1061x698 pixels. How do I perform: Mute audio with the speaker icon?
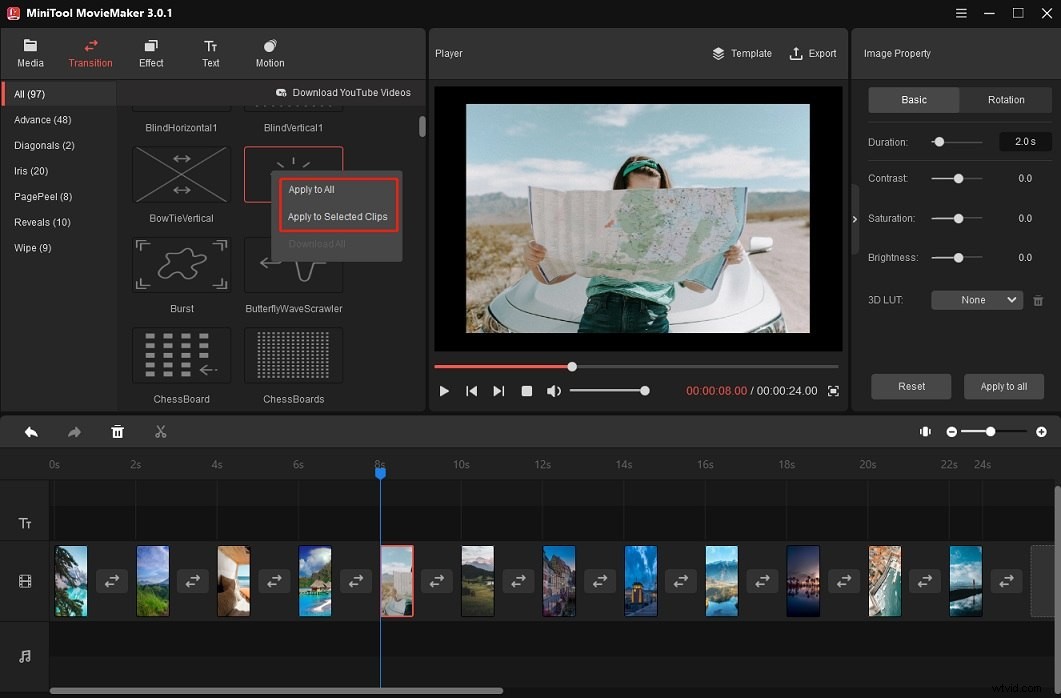point(553,391)
